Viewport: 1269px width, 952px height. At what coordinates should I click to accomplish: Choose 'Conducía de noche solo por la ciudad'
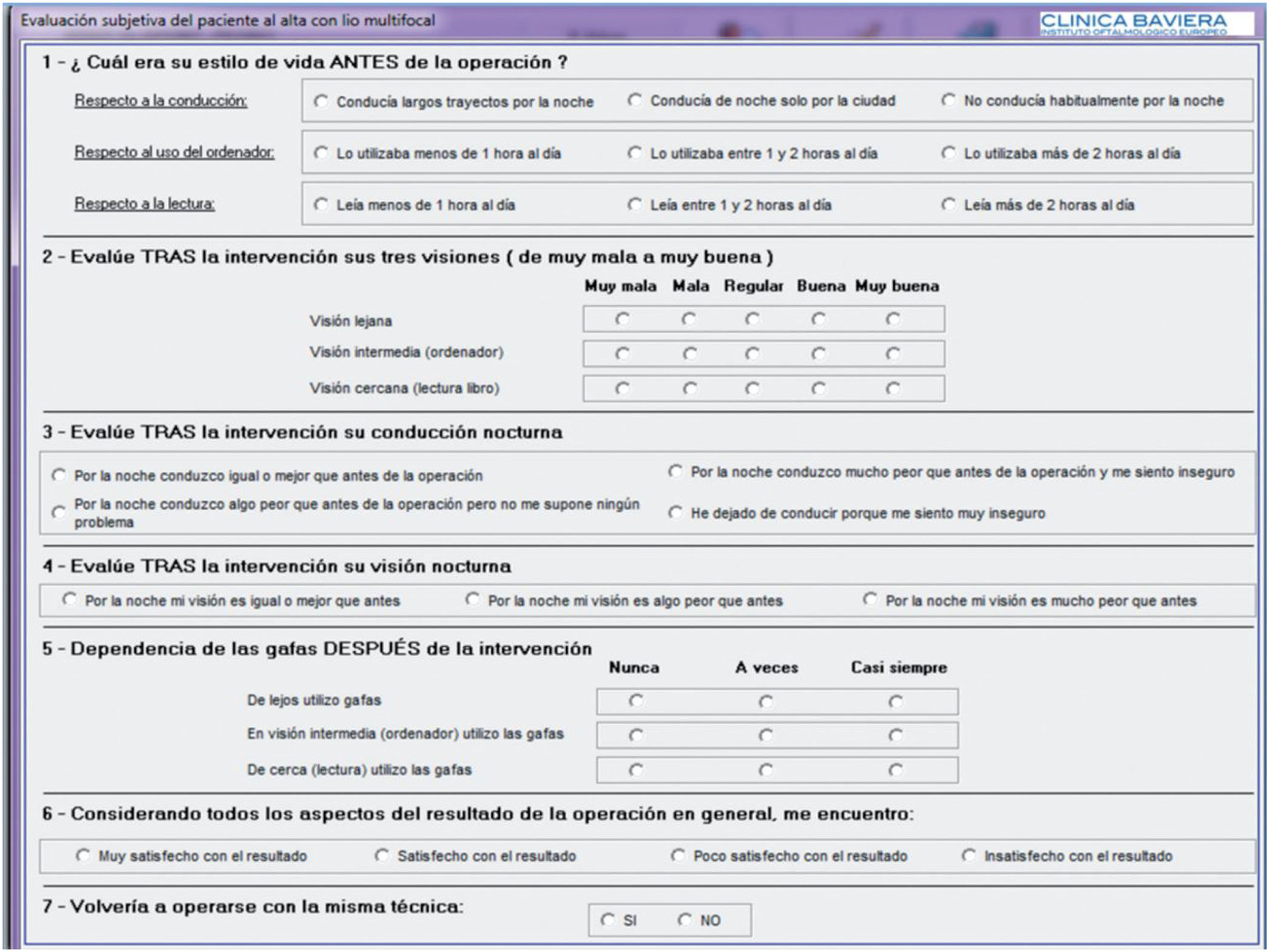(x=634, y=100)
